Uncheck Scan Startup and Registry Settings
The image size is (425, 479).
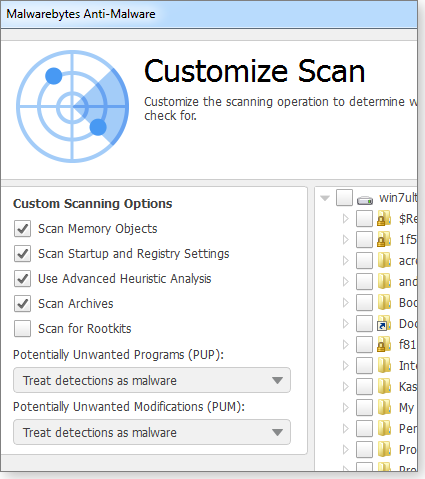22,254
